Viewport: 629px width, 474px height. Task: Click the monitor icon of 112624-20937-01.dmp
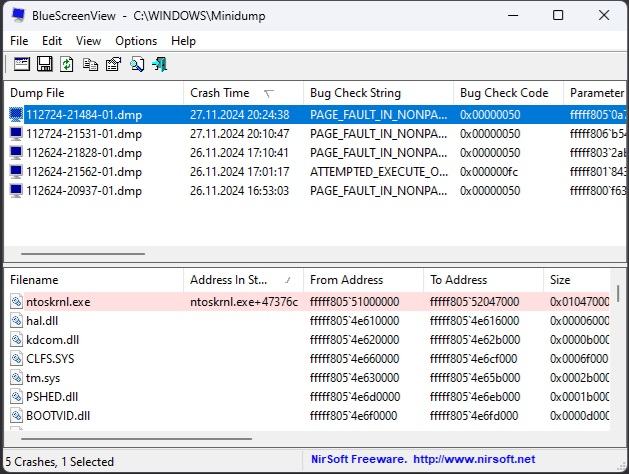[16, 190]
